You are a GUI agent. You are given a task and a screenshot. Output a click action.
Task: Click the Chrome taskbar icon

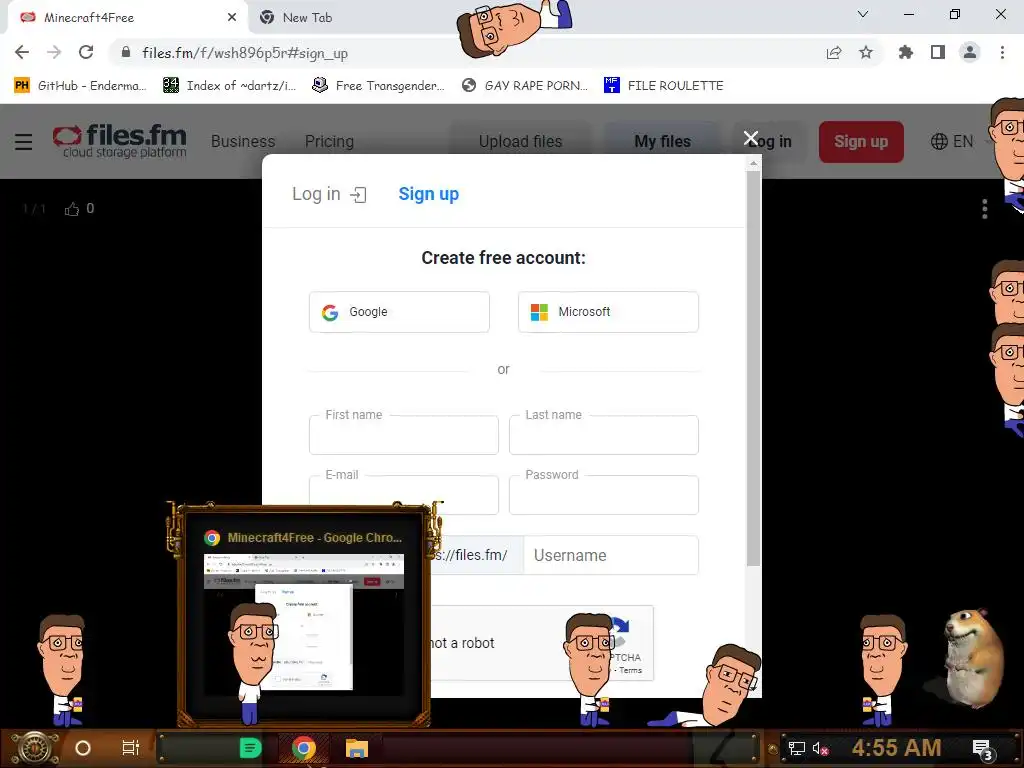pyautogui.click(x=304, y=748)
